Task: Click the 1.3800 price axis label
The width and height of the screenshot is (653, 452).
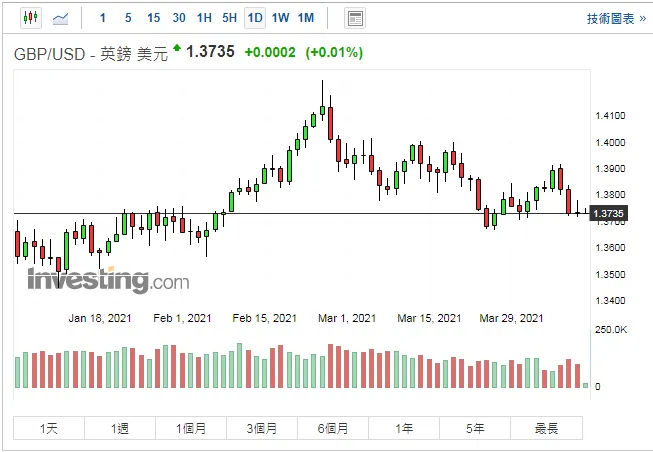Action: tap(611, 195)
